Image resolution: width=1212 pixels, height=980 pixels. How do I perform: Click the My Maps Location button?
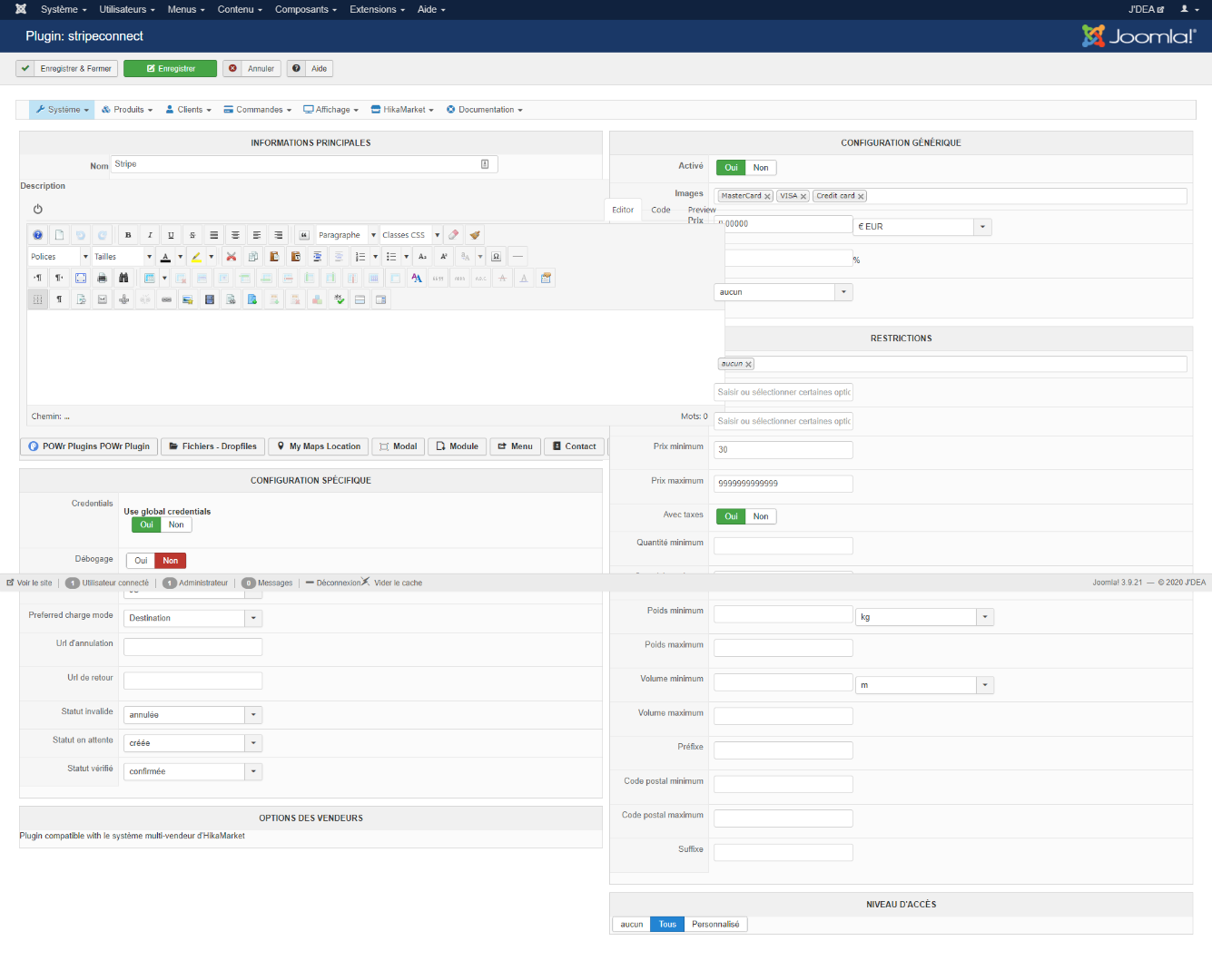319,446
